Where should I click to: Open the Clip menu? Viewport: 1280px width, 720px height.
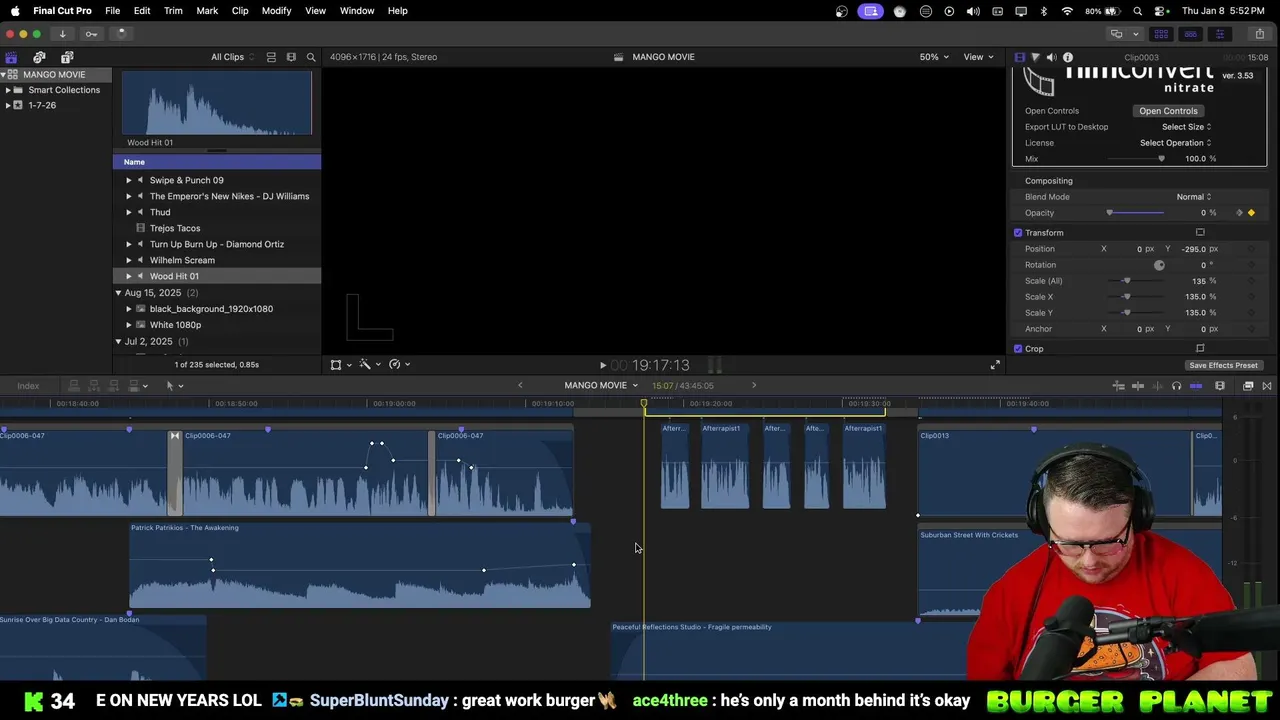point(240,11)
